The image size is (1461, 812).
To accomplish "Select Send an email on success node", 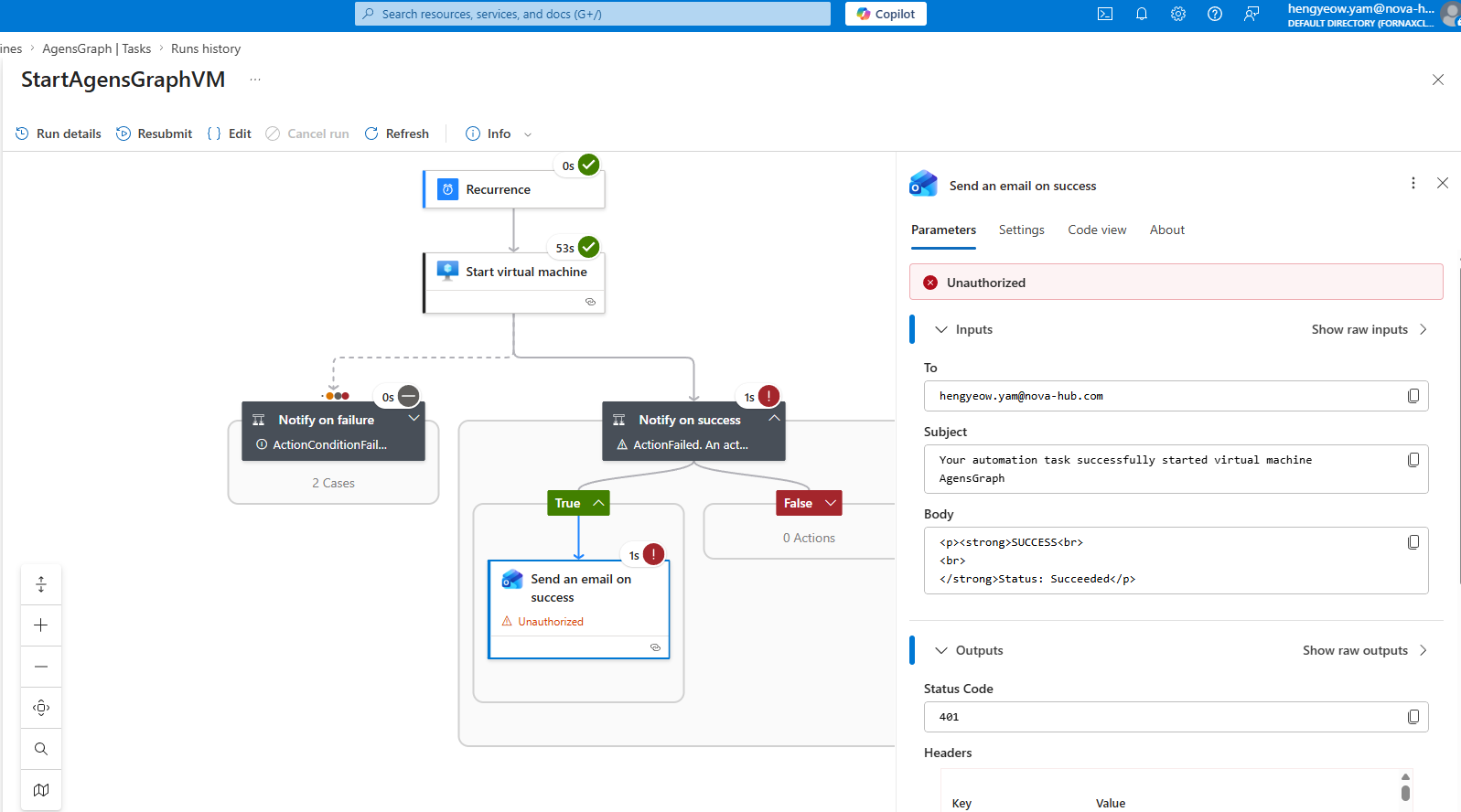I will pos(579,609).
